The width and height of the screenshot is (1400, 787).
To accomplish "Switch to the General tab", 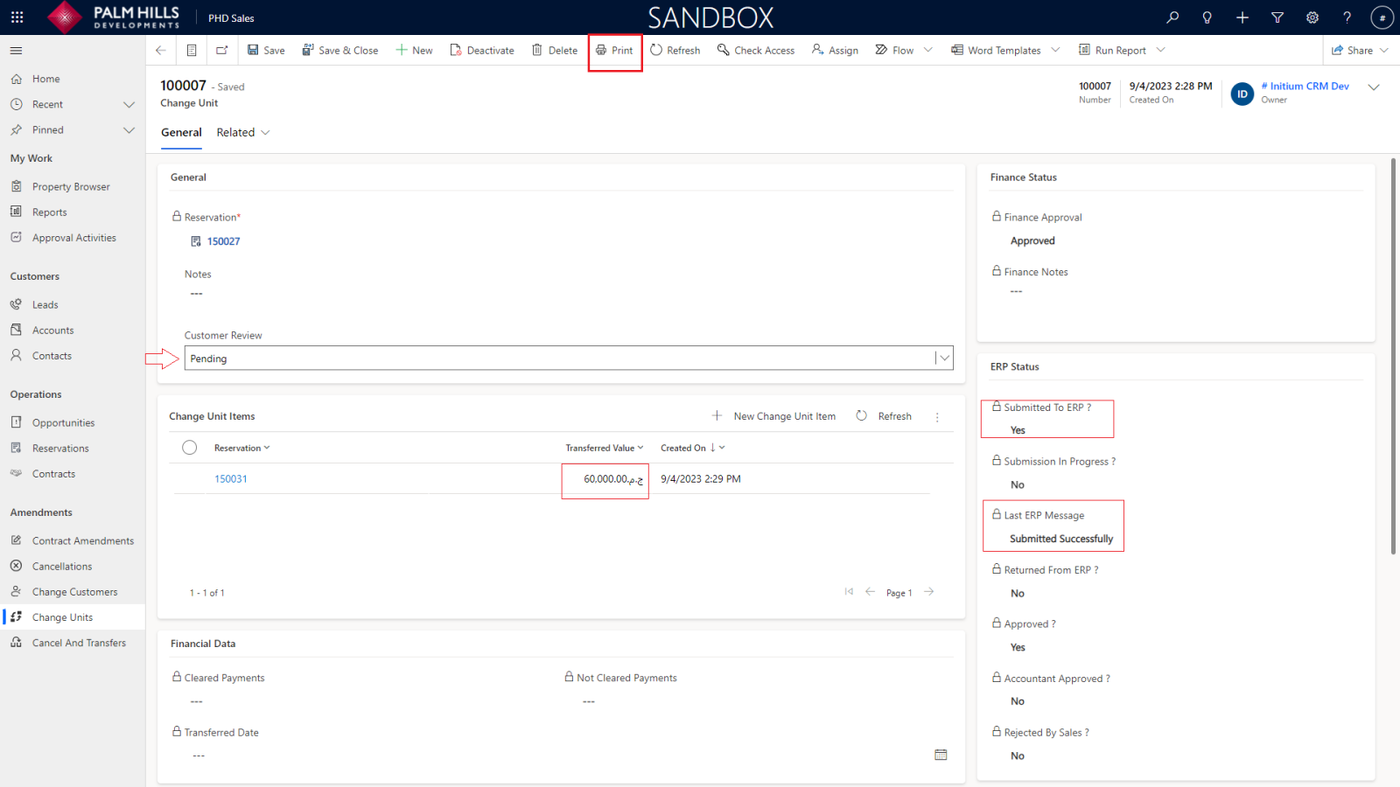I will [x=181, y=132].
